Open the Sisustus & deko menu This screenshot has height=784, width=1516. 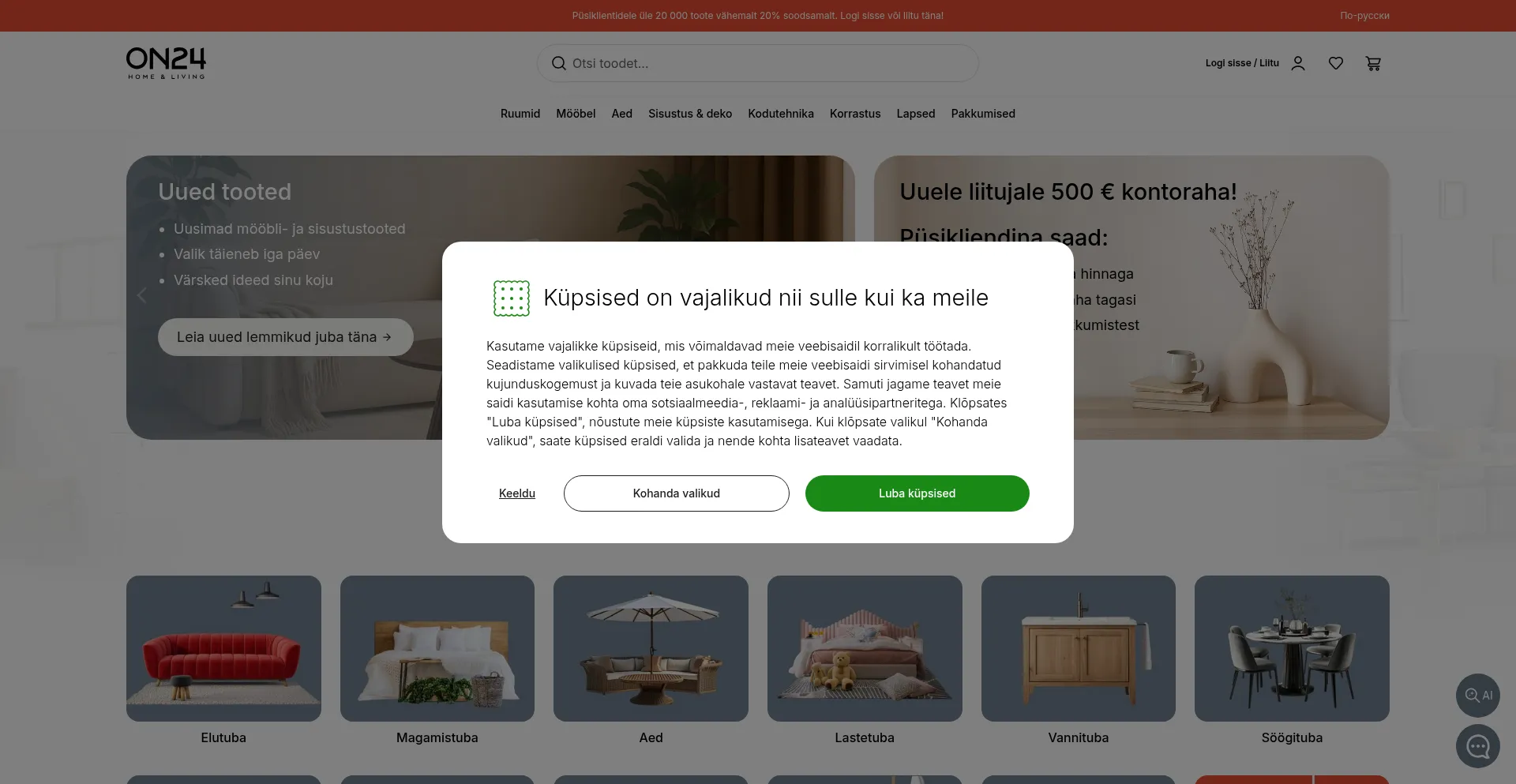click(x=690, y=114)
